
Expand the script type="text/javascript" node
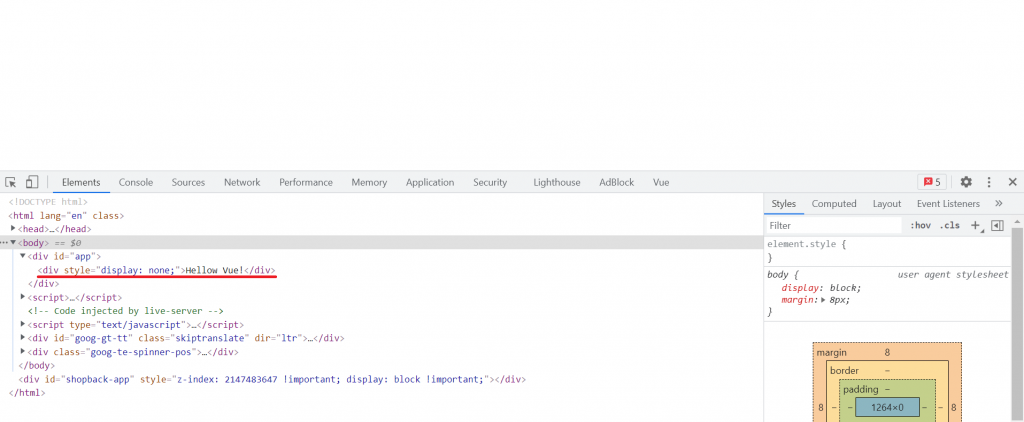pos(23,325)
